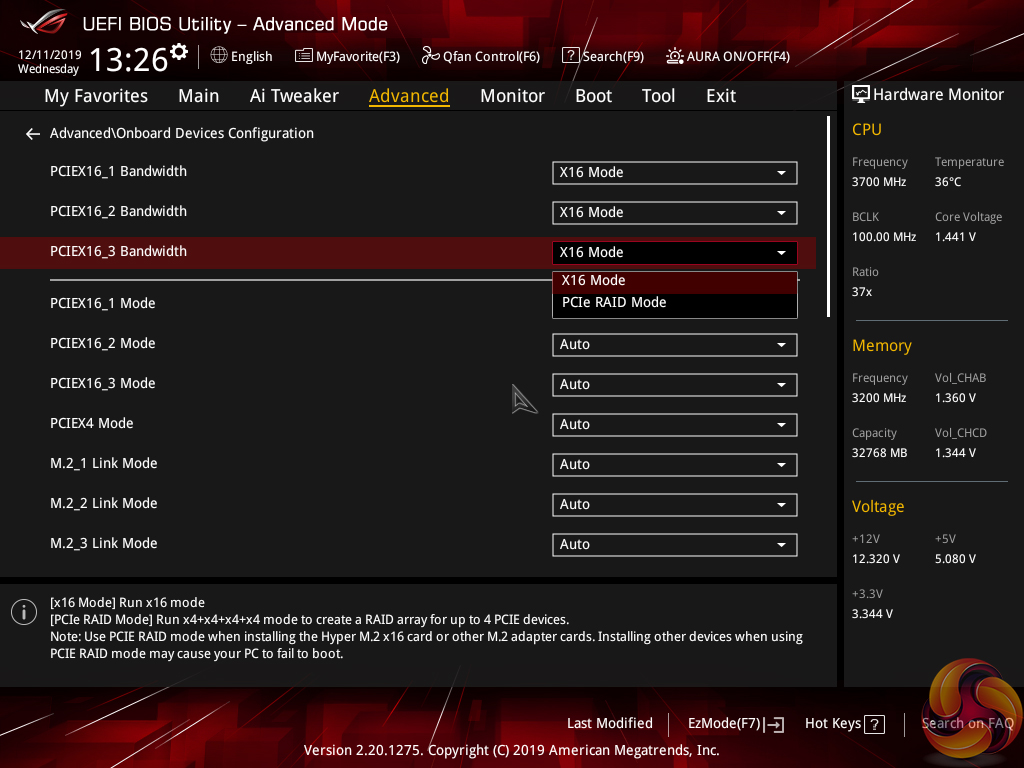Viewport: 1024px width, 768px height.
Task: Collapse the PCIEX16_3 Bandwidth dropdown
Action: 675,253
